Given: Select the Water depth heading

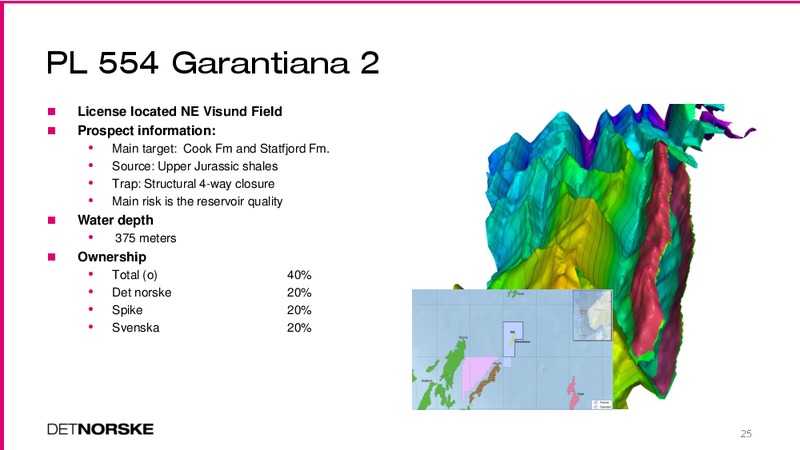Looking at the screenshot, I should (115, 220).
